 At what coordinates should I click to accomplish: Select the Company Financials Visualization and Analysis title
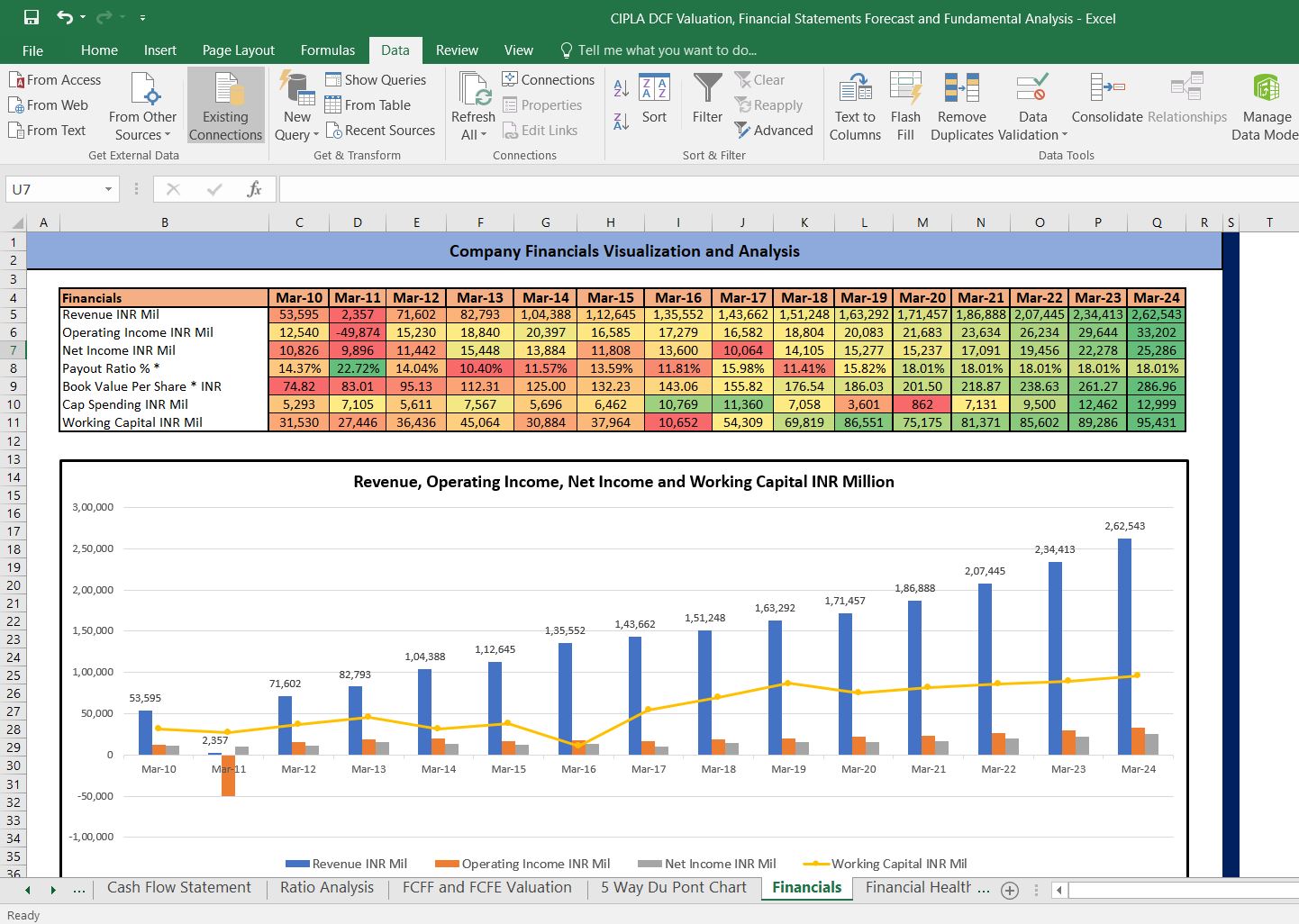624,251
